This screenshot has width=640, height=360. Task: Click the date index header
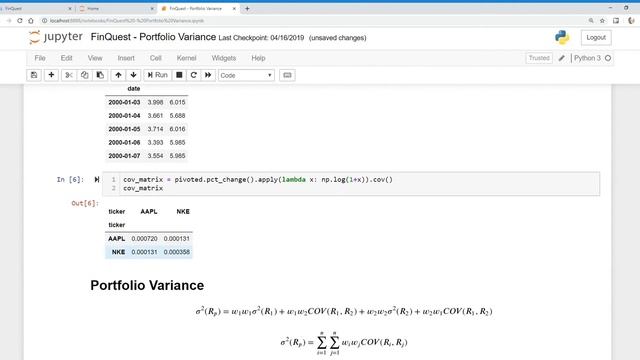tap(133, 89)
